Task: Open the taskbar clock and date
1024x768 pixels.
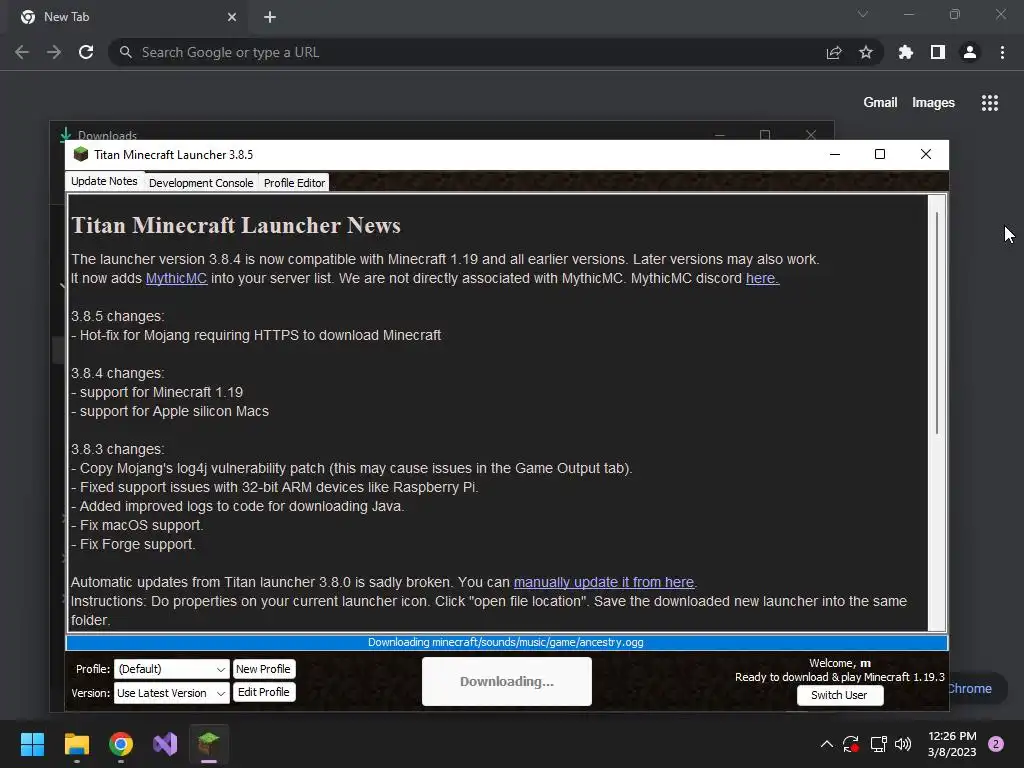Action: pos(952,744)
